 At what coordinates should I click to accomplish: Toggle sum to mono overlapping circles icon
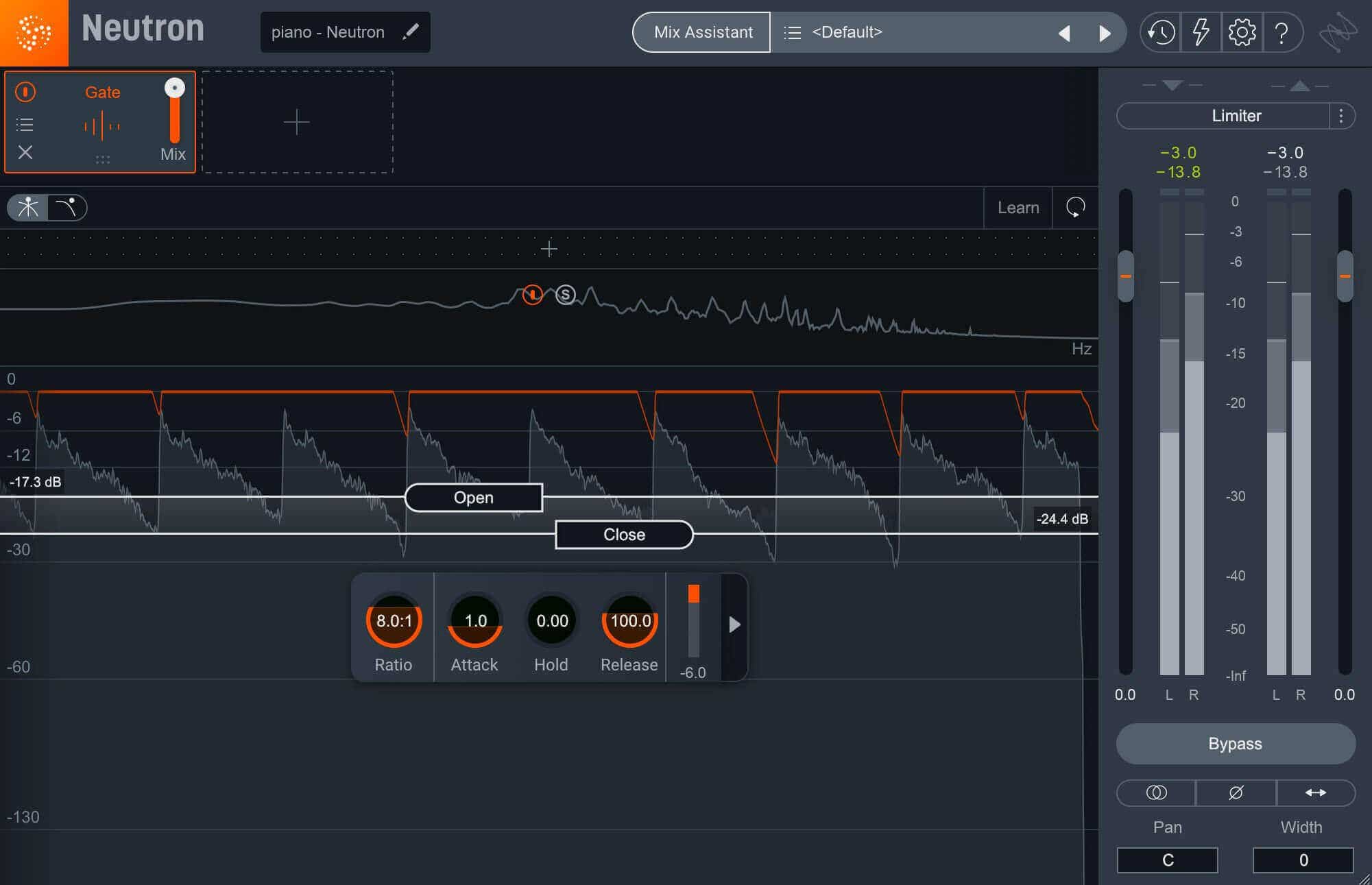(x=1156, y=792)
